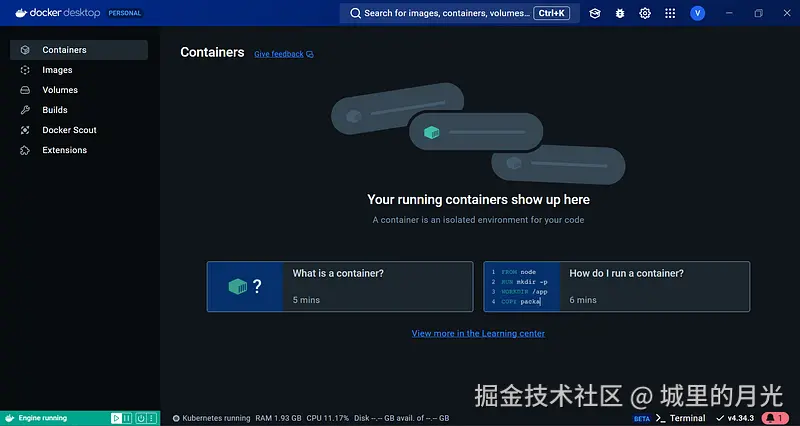
Task: Open the How do I run a container? card
Action: coord(616,286)
